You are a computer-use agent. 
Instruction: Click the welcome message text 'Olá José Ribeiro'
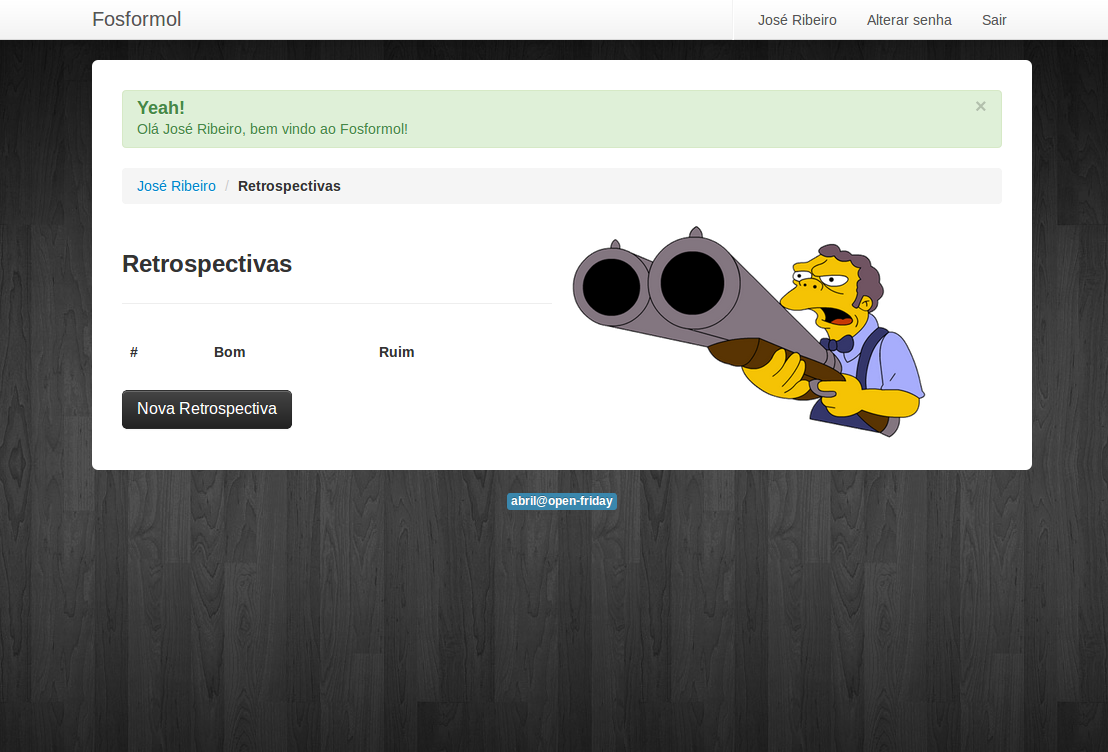189,129
